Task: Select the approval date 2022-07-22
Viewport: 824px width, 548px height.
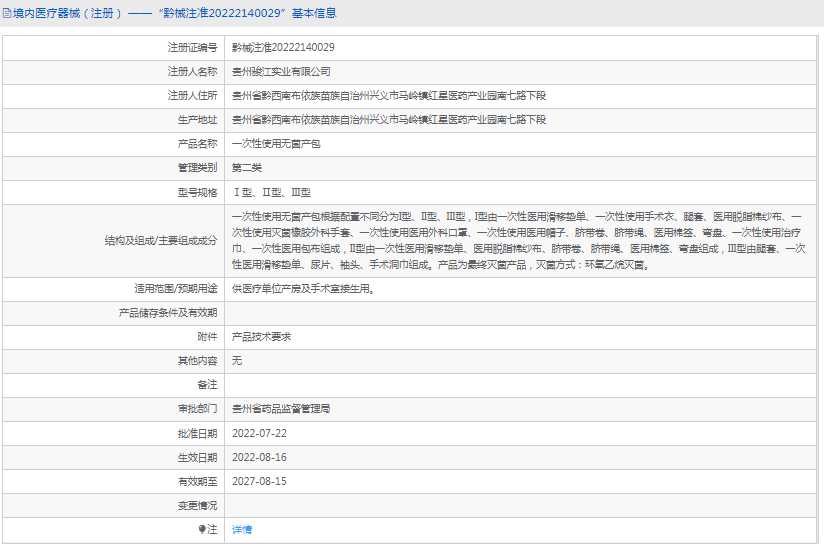Action: click(x=259, y=433)
